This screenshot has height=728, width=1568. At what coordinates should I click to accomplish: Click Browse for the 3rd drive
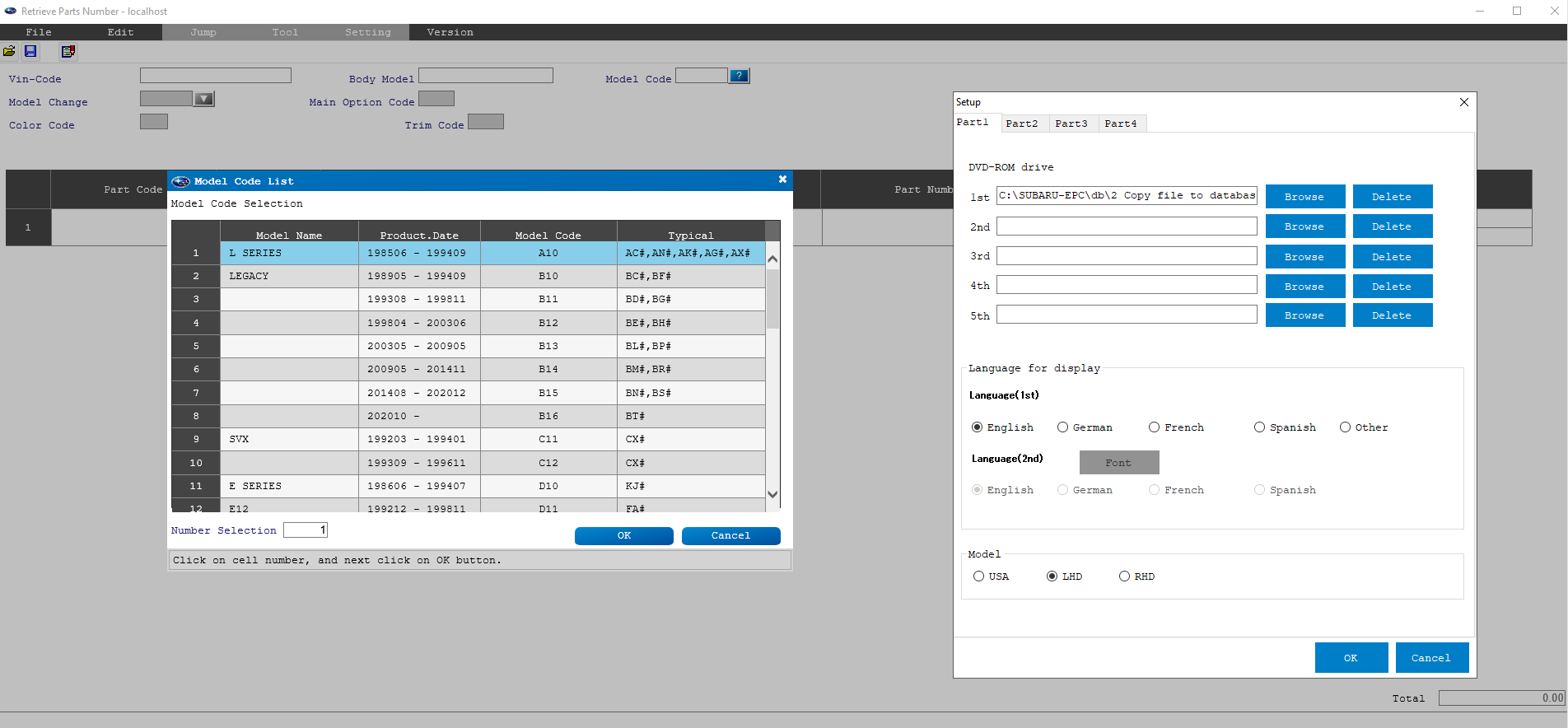[1305, 257]
